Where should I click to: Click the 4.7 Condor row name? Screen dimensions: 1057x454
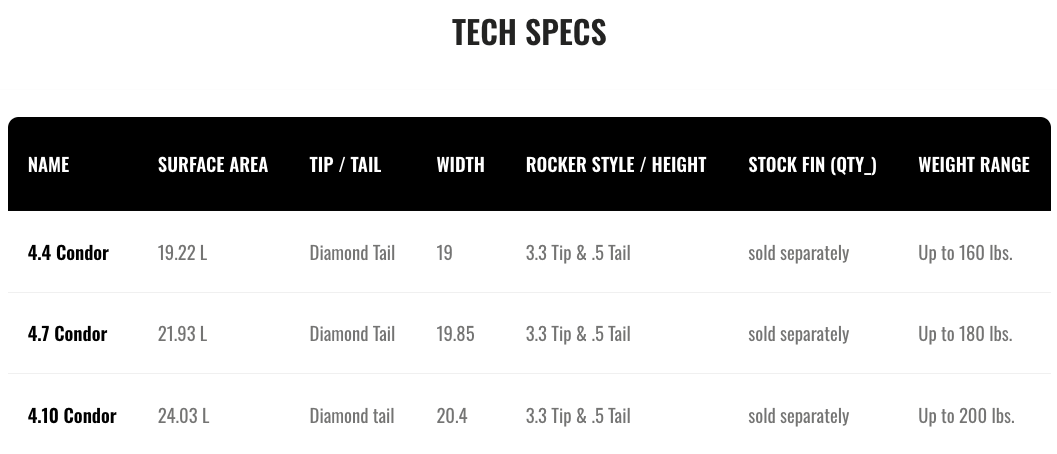67,333
